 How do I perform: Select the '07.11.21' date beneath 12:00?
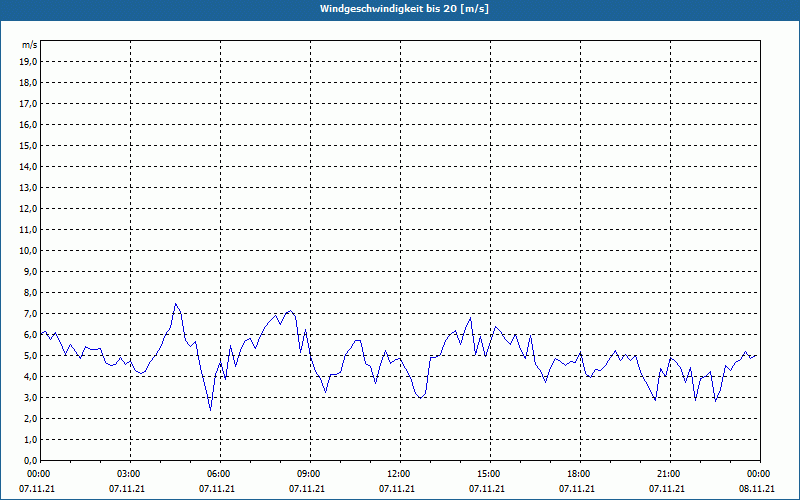click(x=397, y=489)
